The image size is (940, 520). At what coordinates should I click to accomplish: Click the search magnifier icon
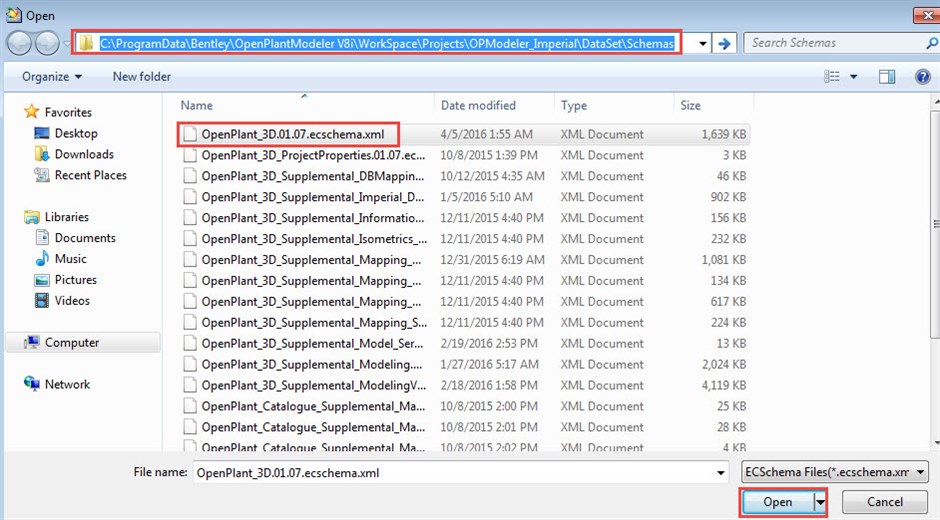(x=931, y=43)
